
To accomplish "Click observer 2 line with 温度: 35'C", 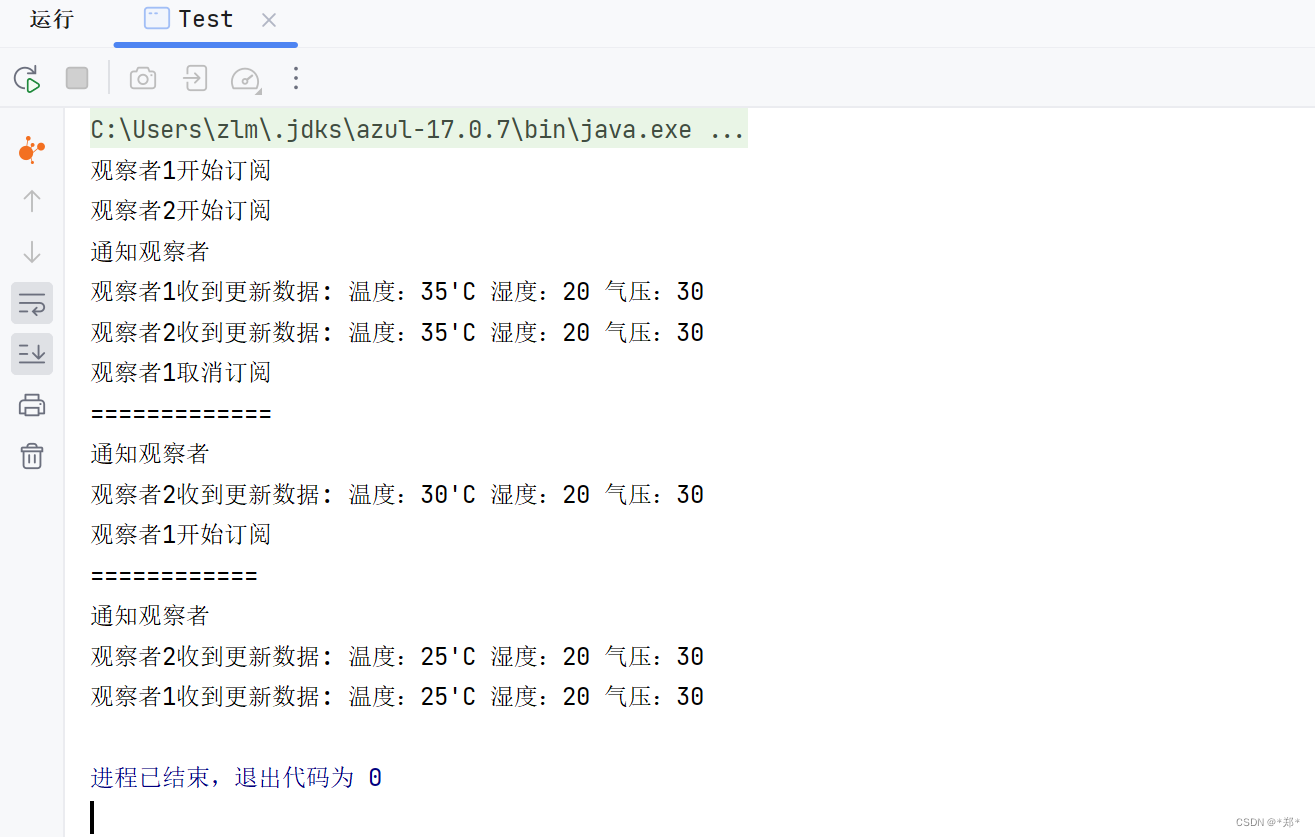I will pos(397,332).
